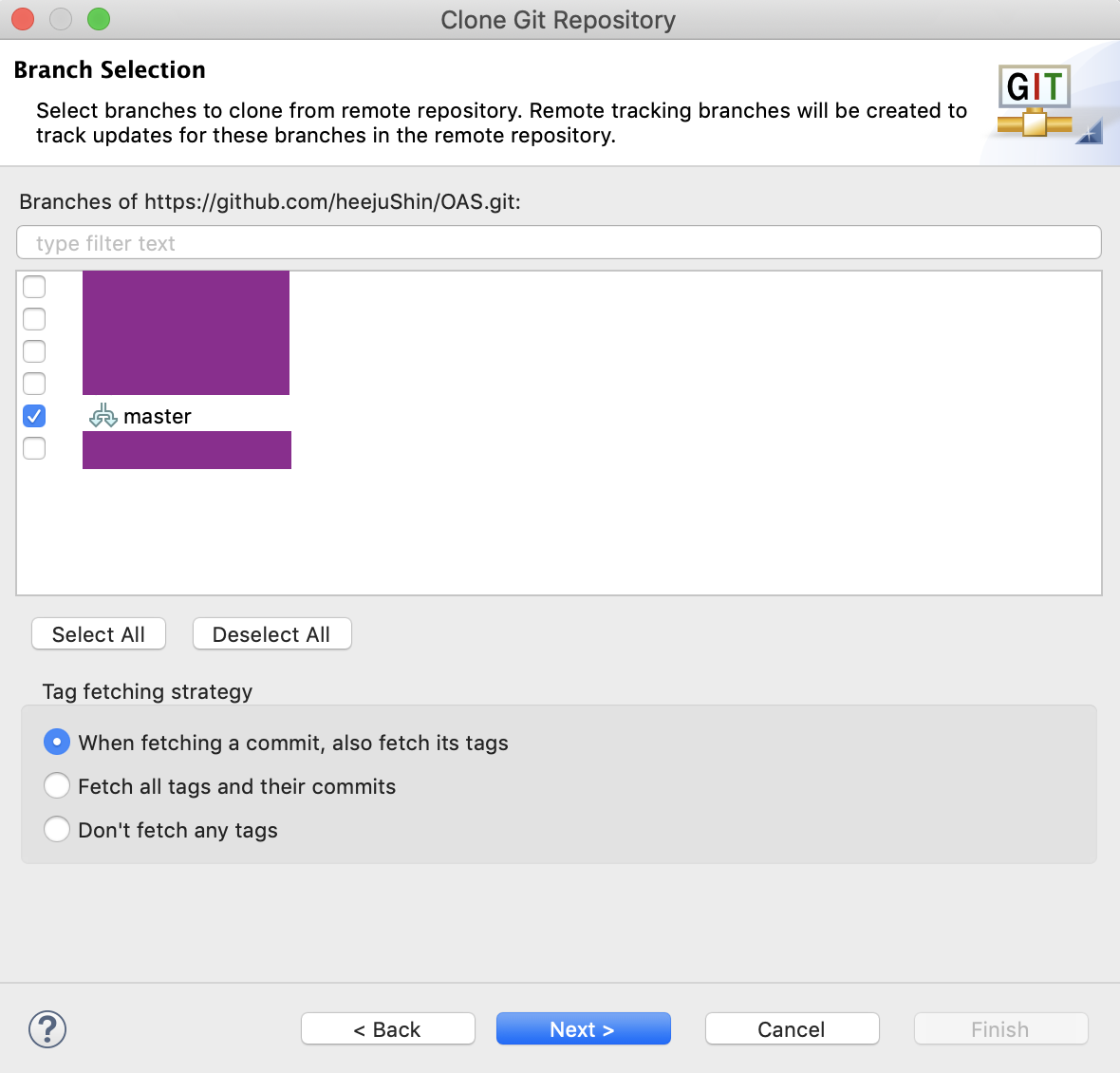Check the checkbox directly above master
1120x1073 pixels.
(34, 384)
